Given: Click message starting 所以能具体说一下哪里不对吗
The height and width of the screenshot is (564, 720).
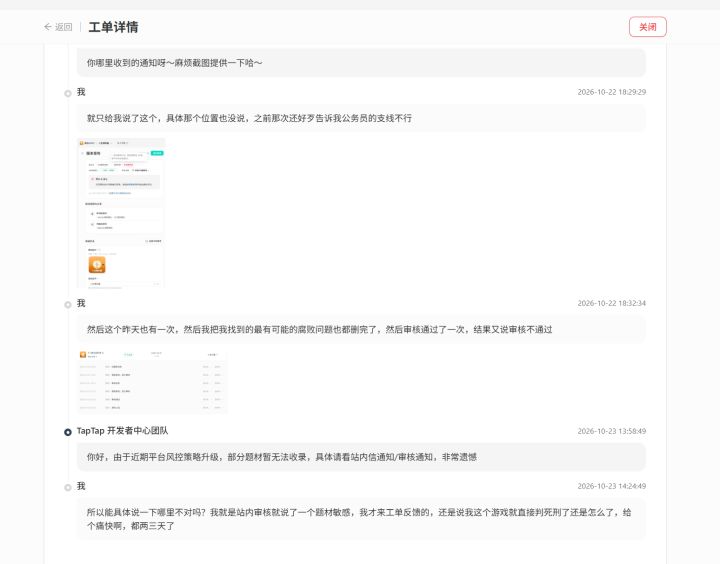Looking at the screenshot, I should tap(361, 519).
